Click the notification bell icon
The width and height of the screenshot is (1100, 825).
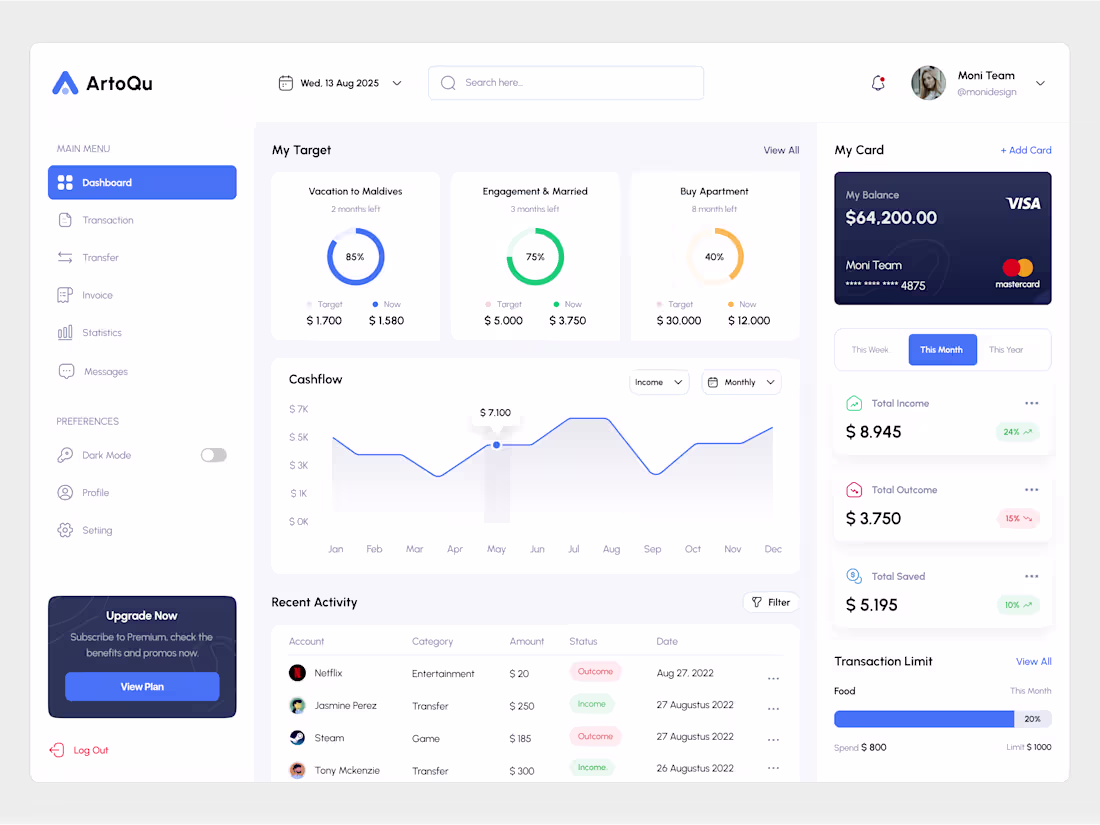[x=877, y=83]
